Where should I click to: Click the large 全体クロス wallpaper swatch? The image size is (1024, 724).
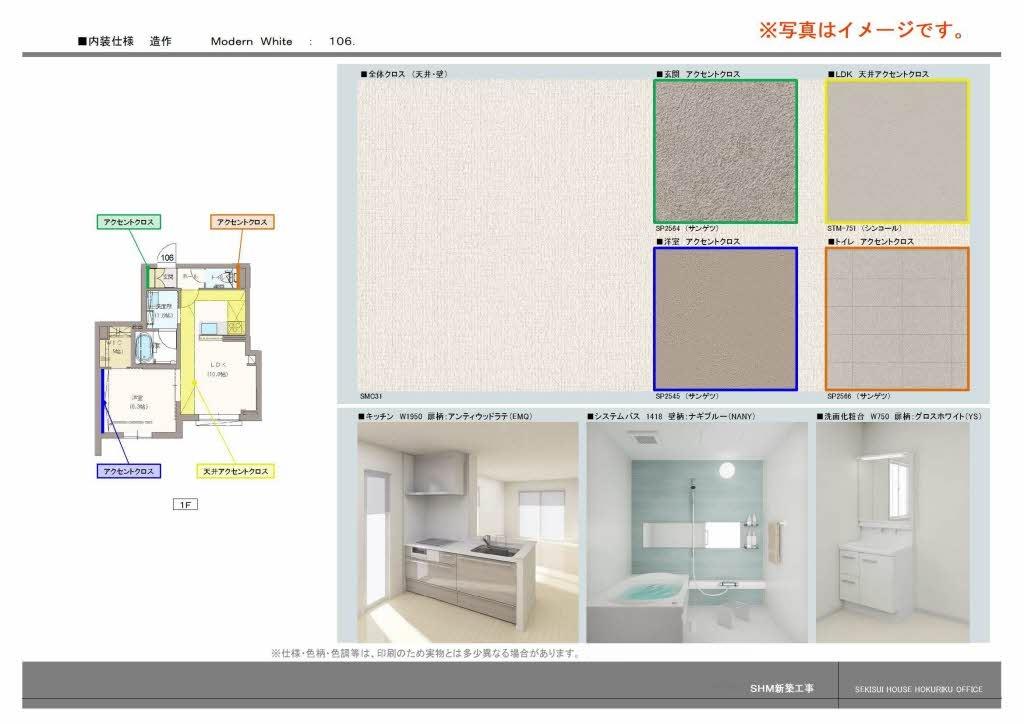click(505, 236)
